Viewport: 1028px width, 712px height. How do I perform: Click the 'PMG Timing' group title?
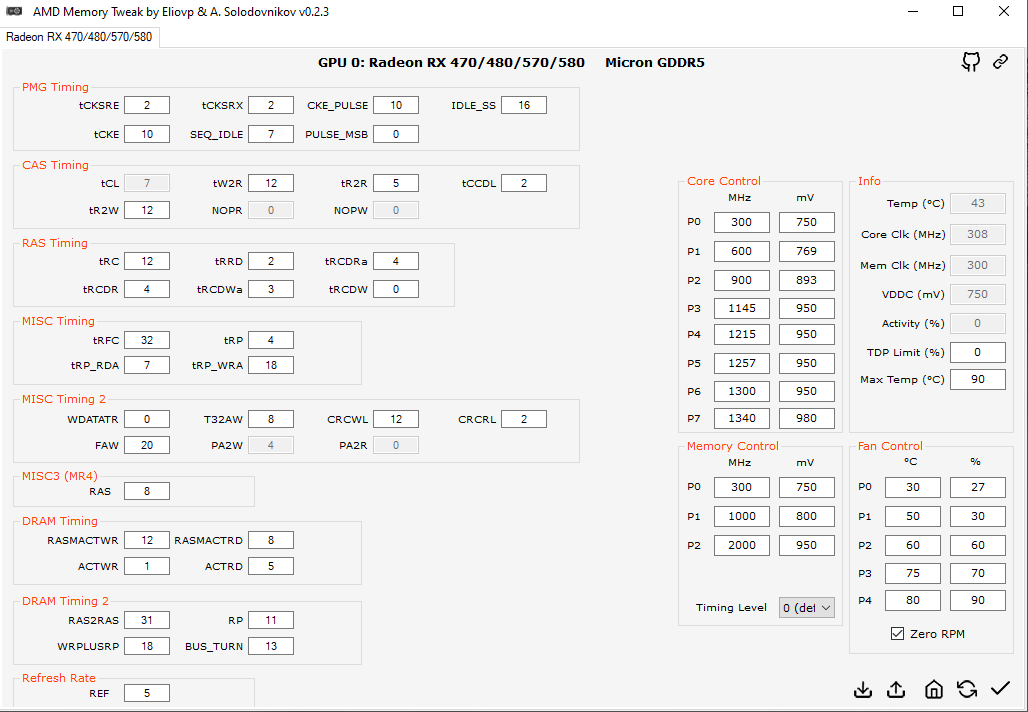pos(55,87)
